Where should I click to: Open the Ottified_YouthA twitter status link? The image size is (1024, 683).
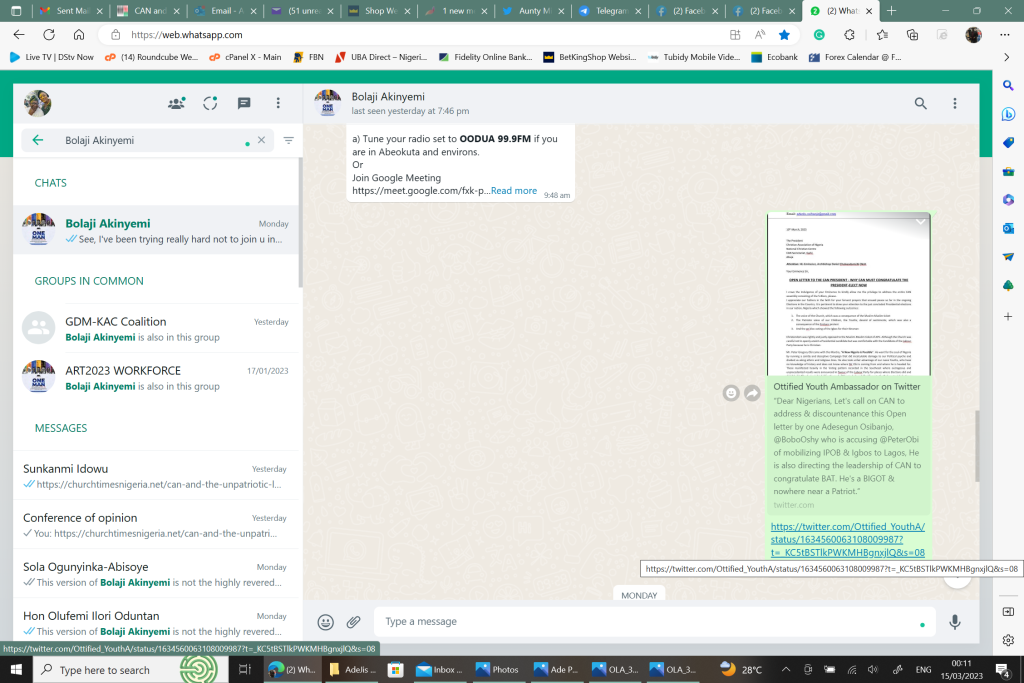[847, 539]
